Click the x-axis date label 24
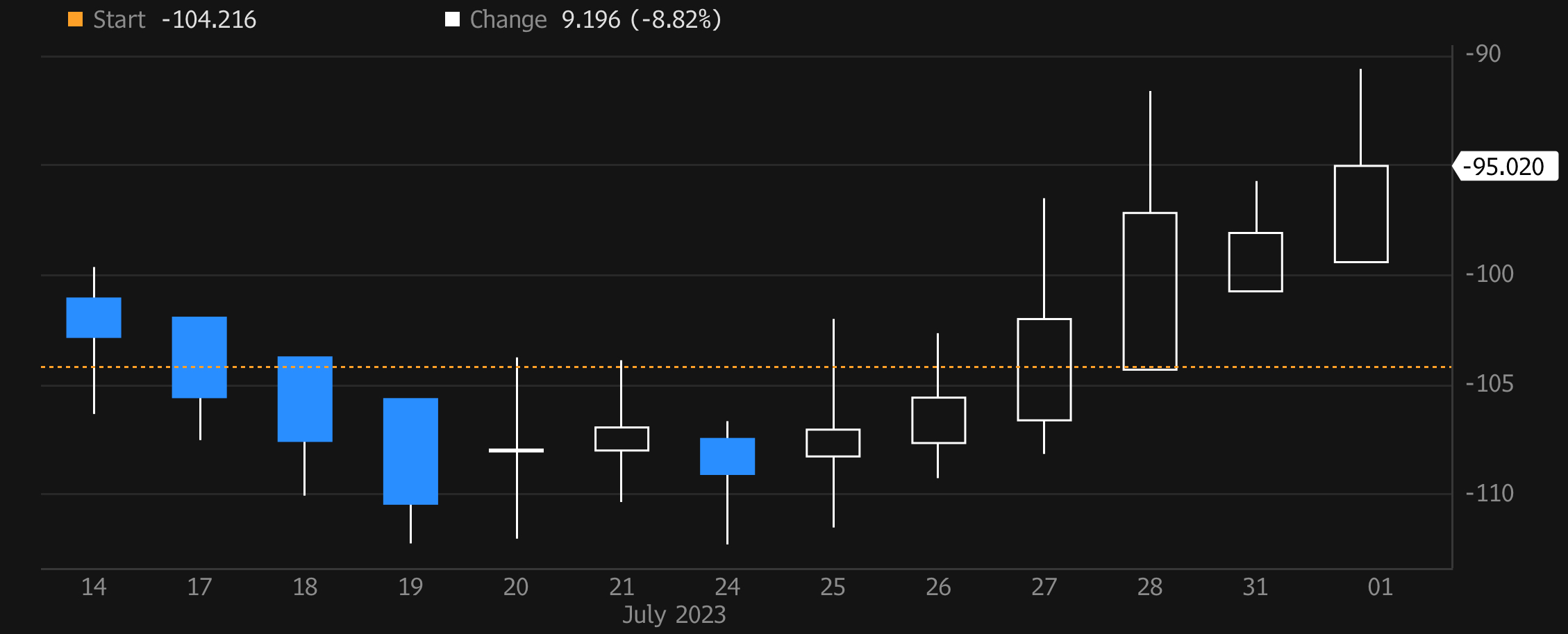The height and width of the screenshot is (634, 1568). point(727,587)
